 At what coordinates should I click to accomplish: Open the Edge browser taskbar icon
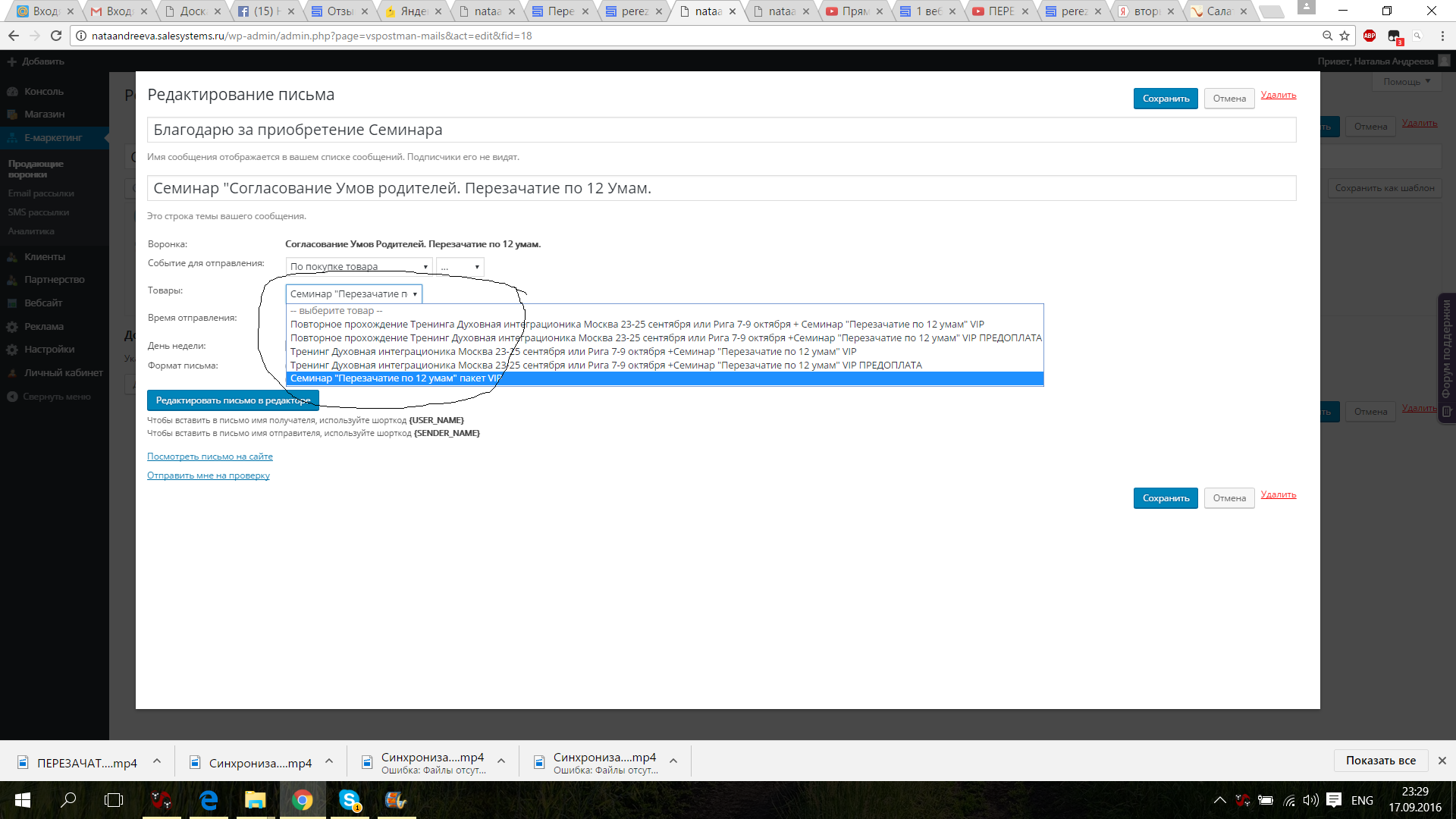coord(209,800)
